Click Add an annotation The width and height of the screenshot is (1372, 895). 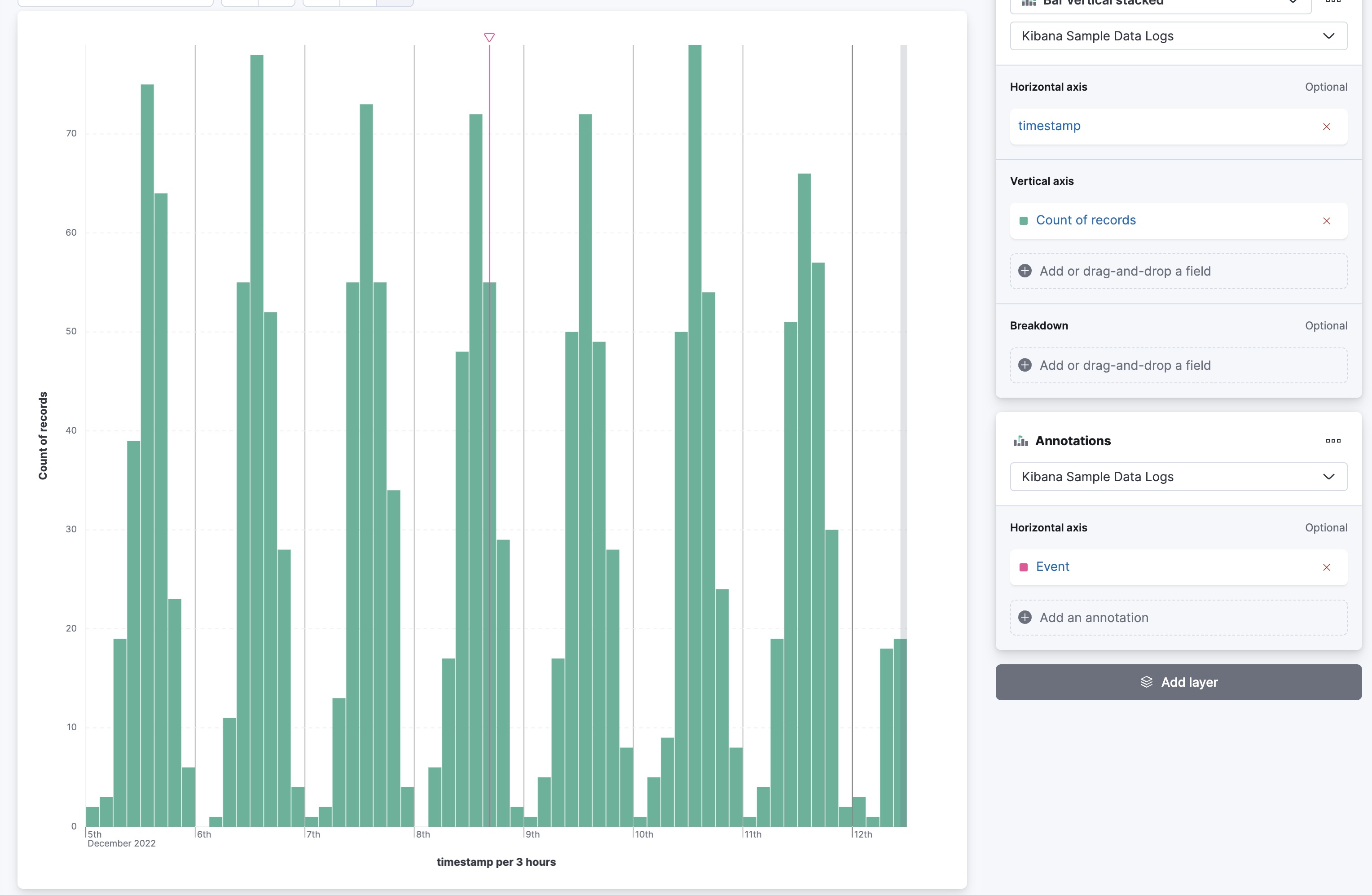click(x=1094, y=617)
